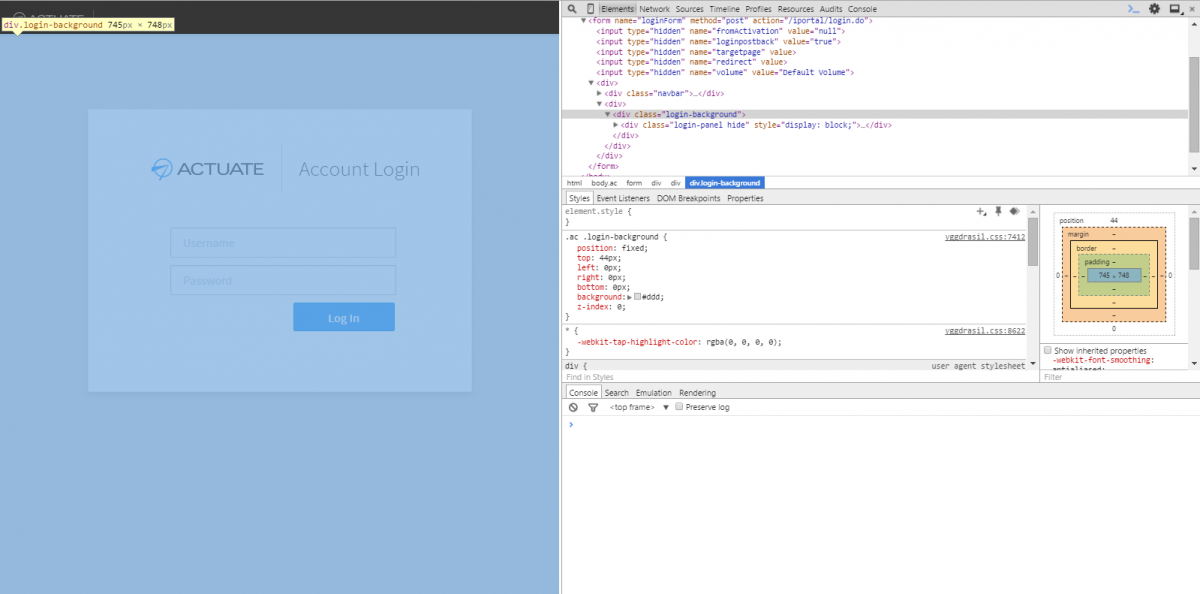This screenshot has width=1200, height=594.
Task: Click the Find in Styles field
Action: click(796, 377)
